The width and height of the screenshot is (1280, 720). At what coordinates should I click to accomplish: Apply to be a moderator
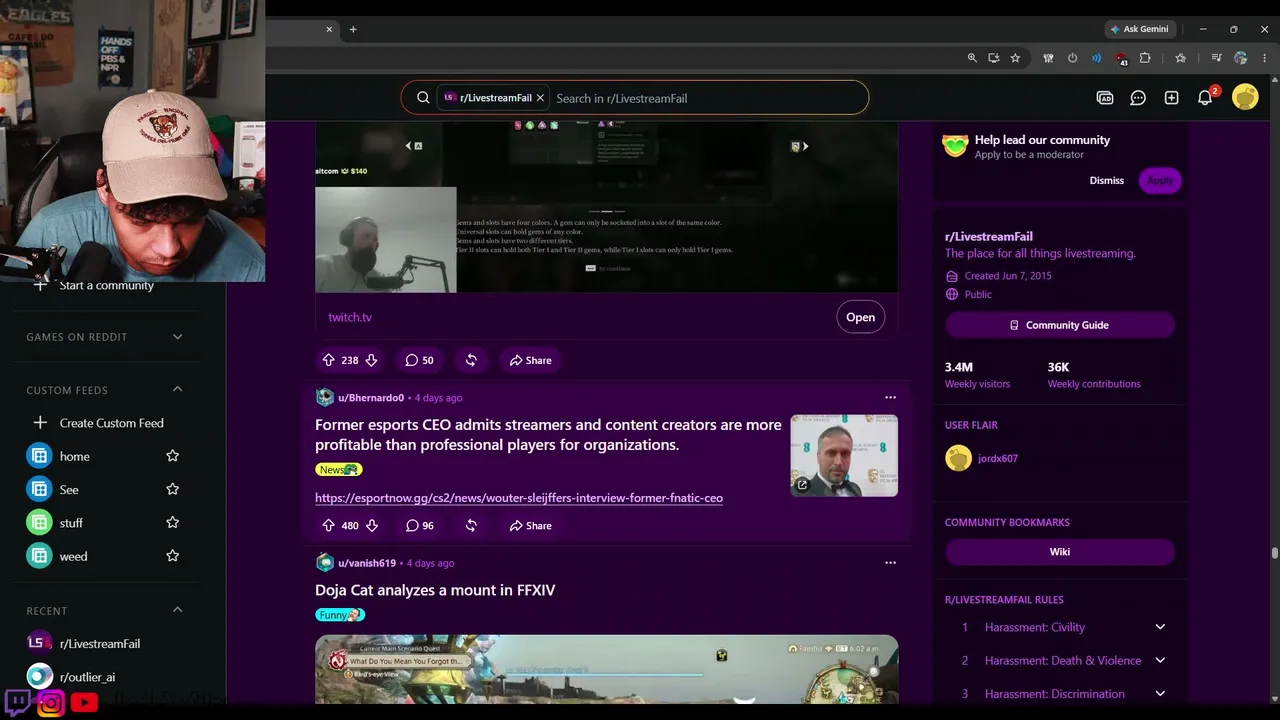coord(1160,180)
